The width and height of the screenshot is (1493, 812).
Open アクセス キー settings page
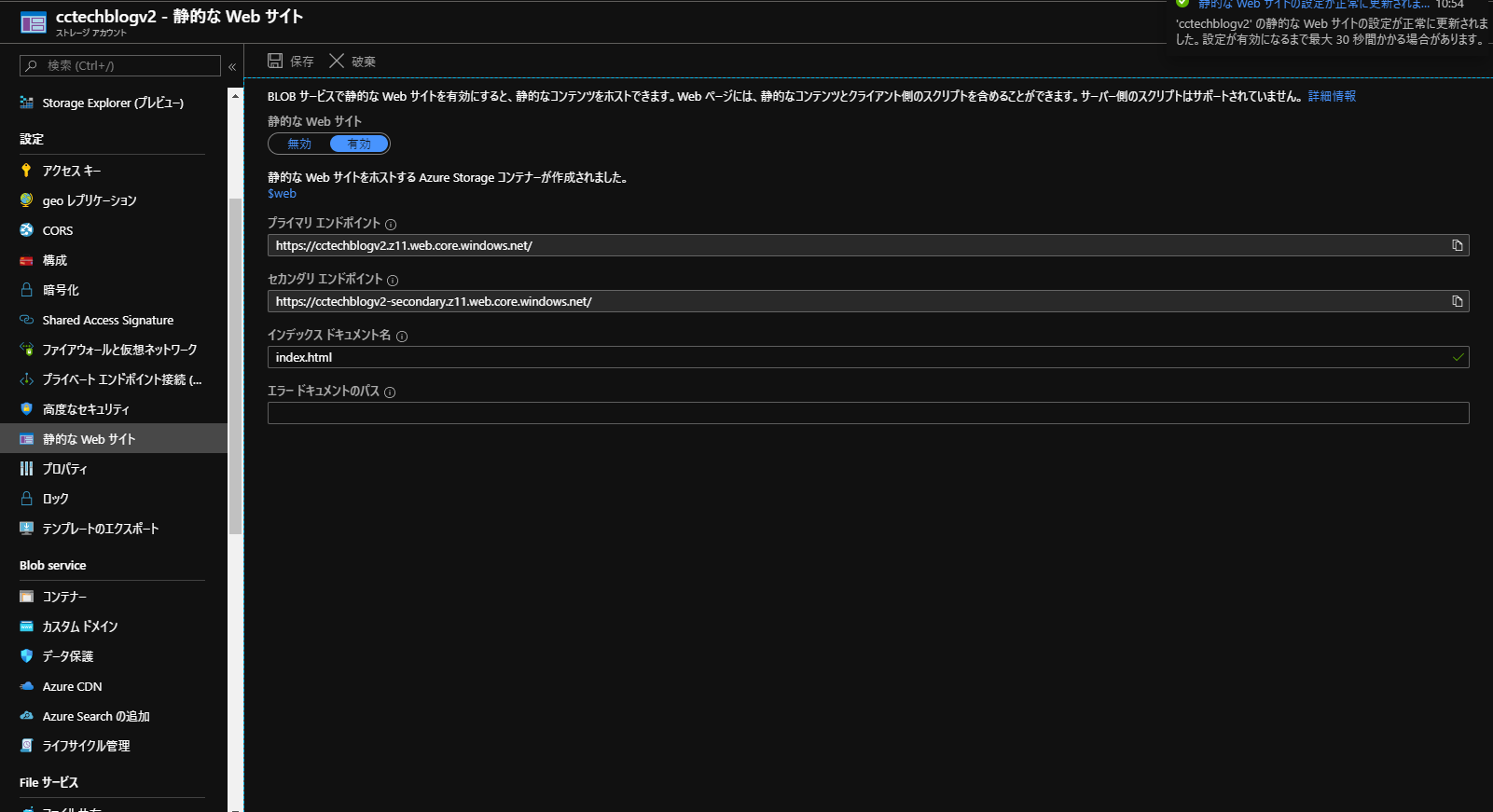click(x=71, y=171)
